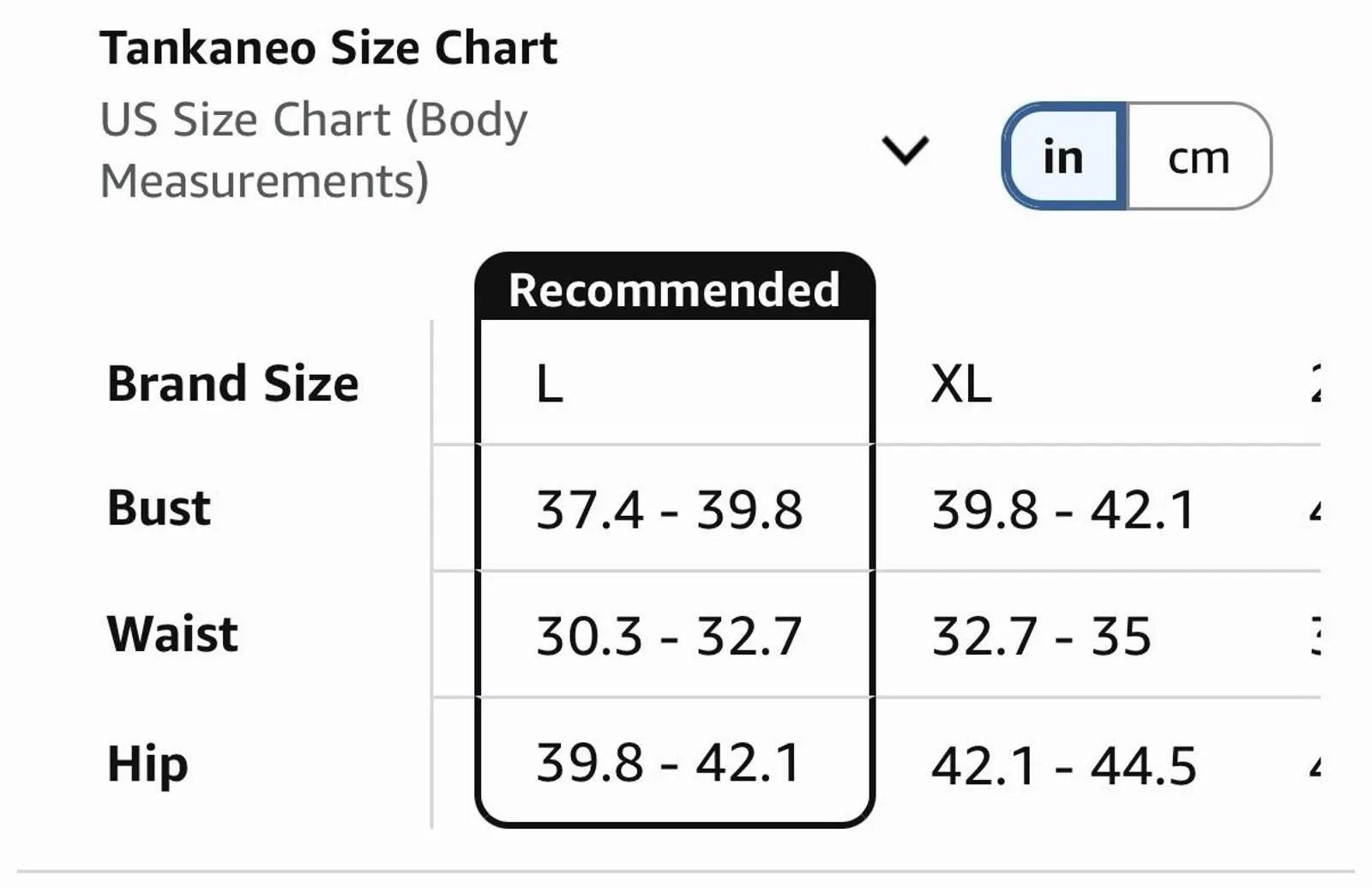
Task: Click L waist range 30.3 - 32.7
Action: [670, 636]
